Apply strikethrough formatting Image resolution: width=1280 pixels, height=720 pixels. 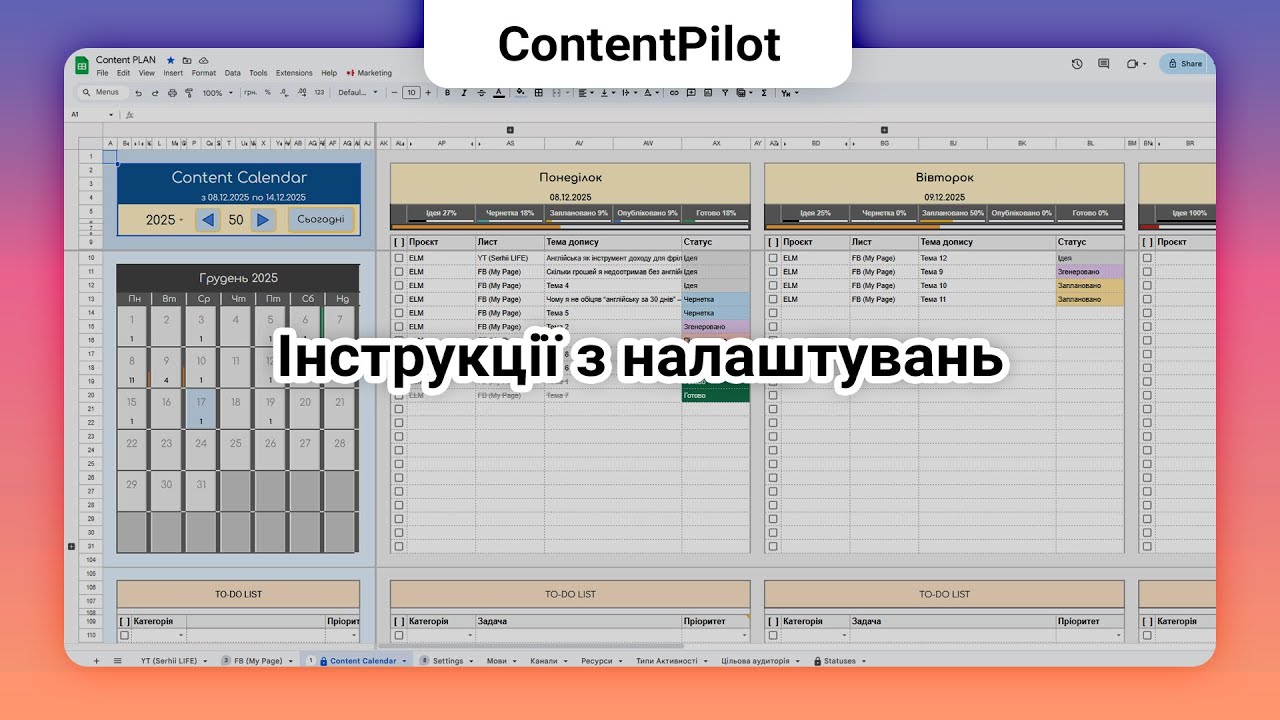click(481, 92)
